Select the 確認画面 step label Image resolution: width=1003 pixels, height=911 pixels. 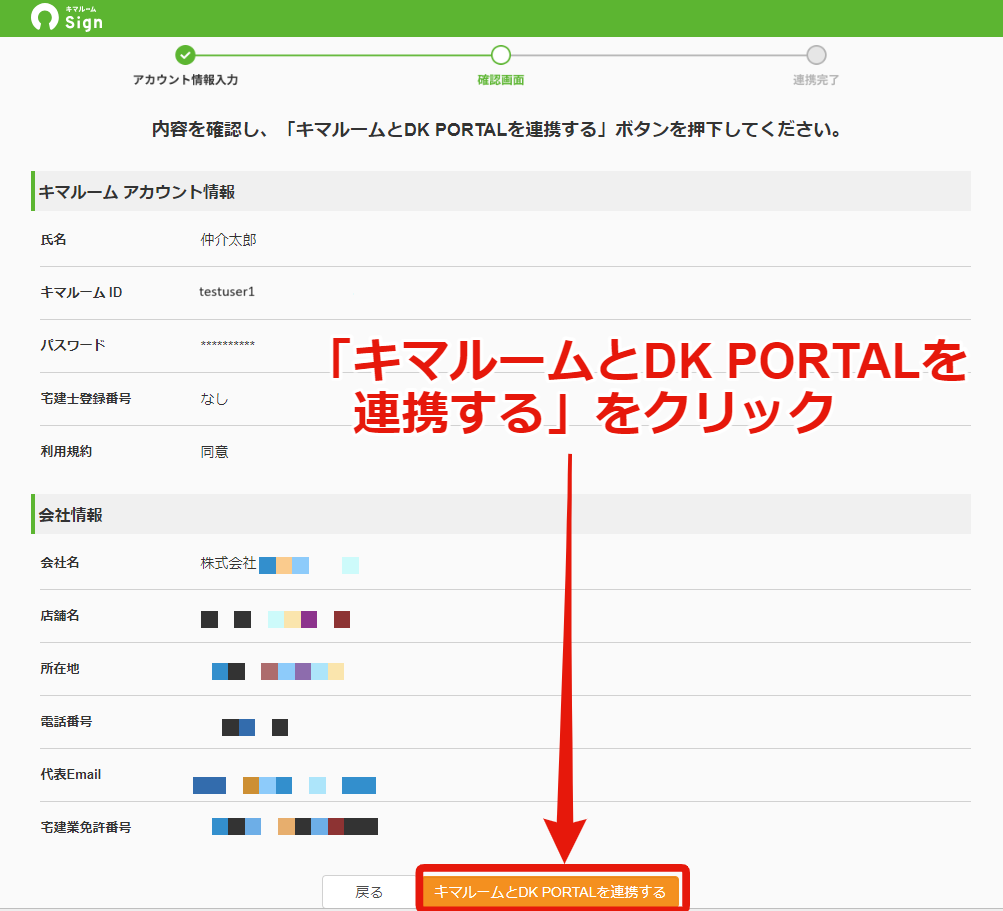point(501,80)
